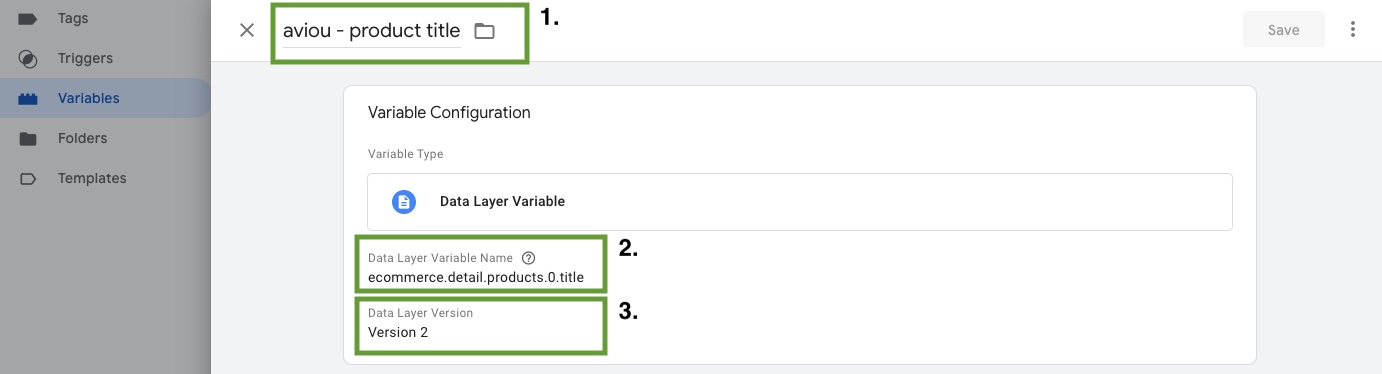Click the Tags label icon in sidebar
Screen dimensions: 1382x374
point(28,19)
